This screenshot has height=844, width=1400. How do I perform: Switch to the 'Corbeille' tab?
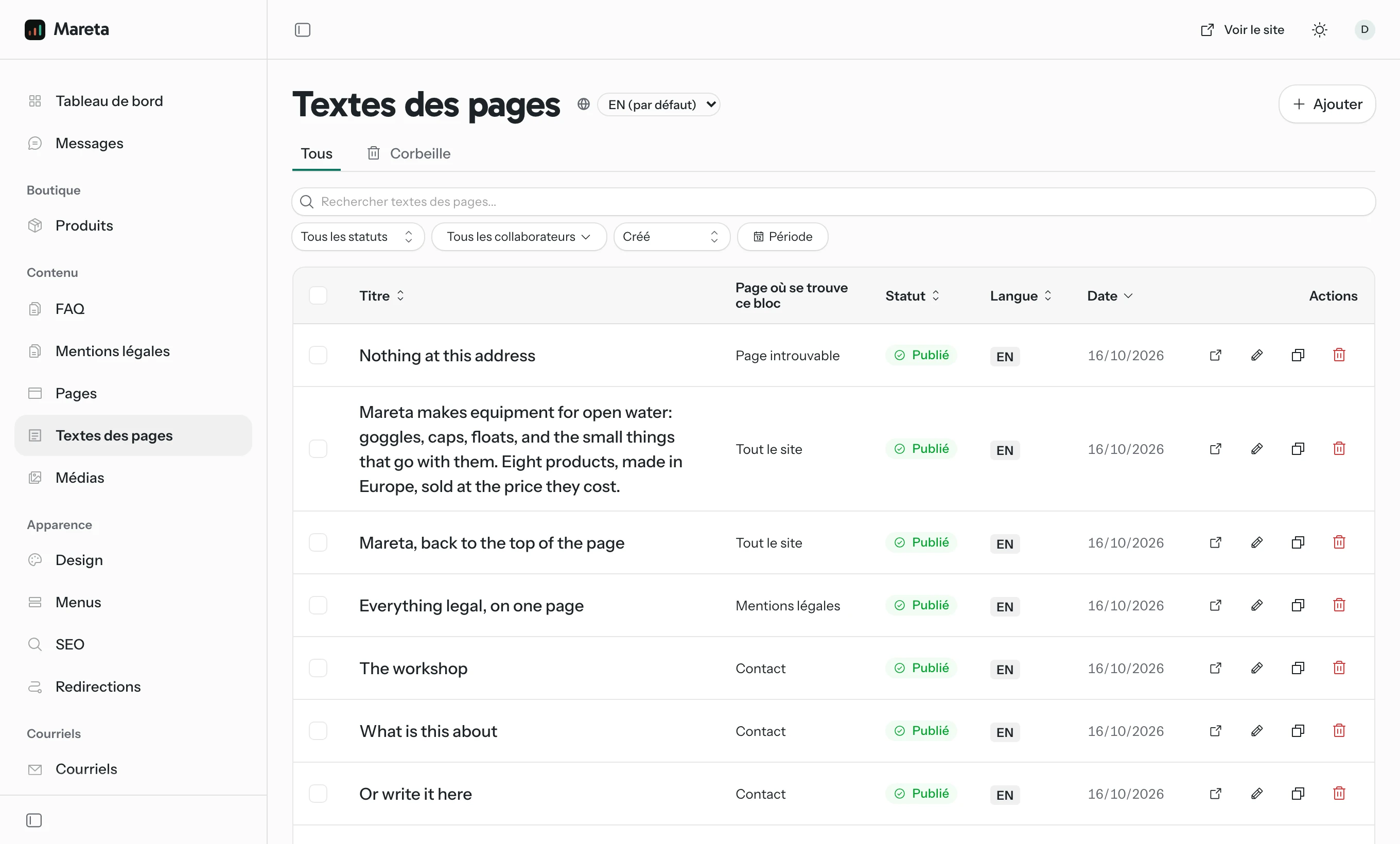[x=409, y=154]
